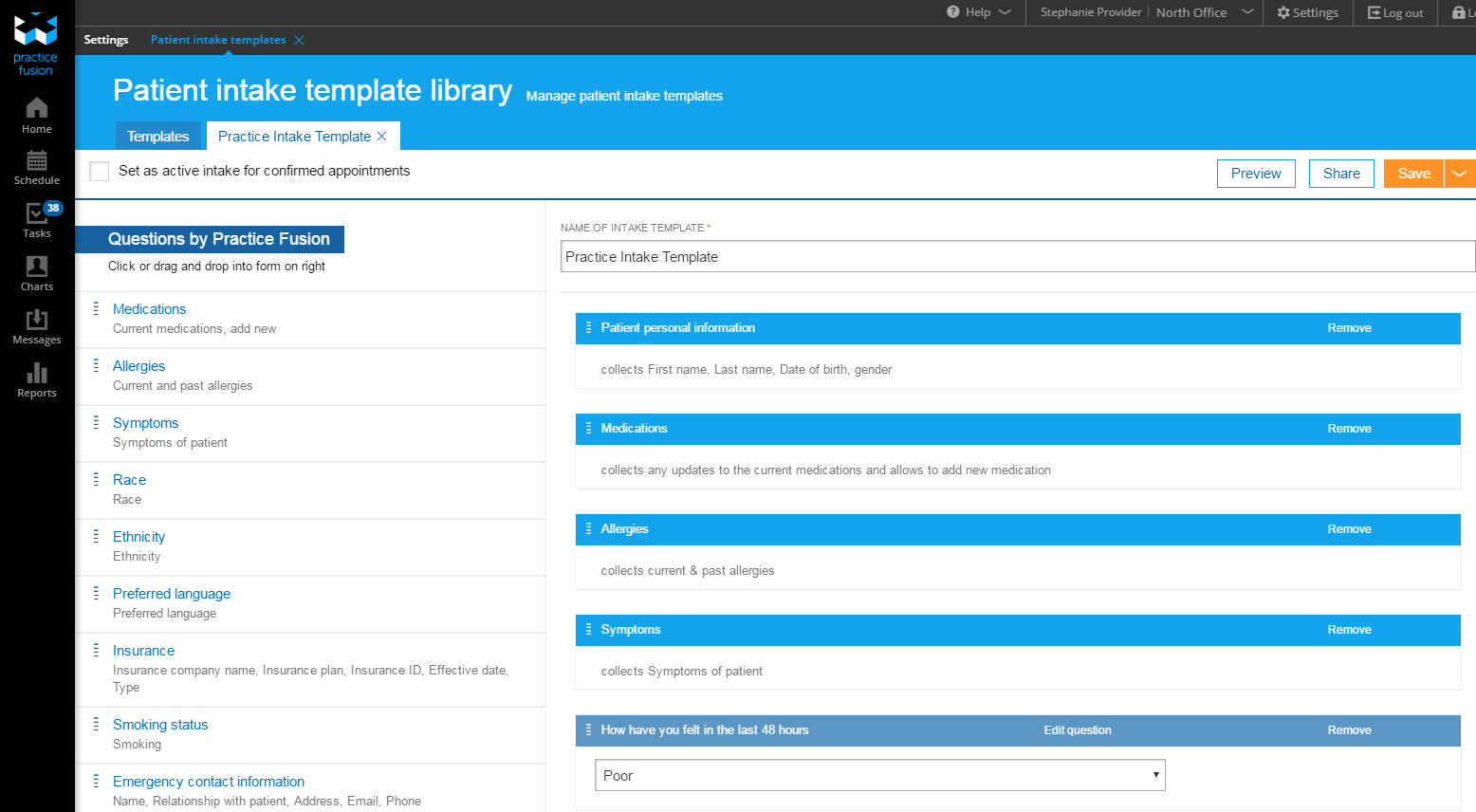
Task: Click Edit question for 48 hours question
Action: [1078, 730]
